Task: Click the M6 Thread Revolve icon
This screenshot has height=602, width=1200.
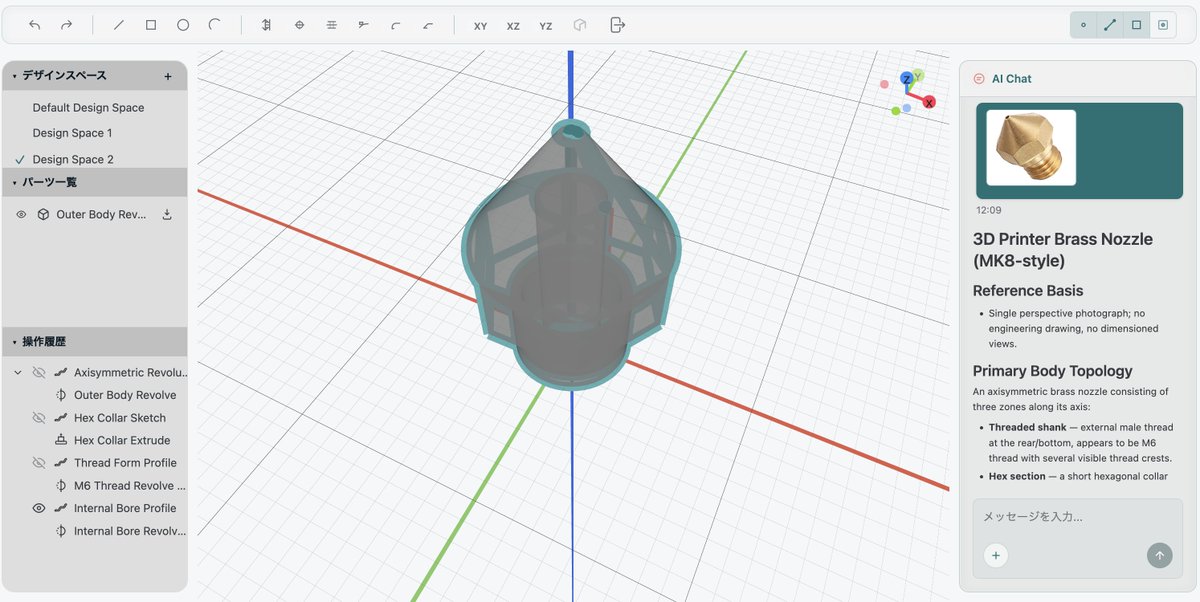Action: pyautogui.click(x=61, y=486)
